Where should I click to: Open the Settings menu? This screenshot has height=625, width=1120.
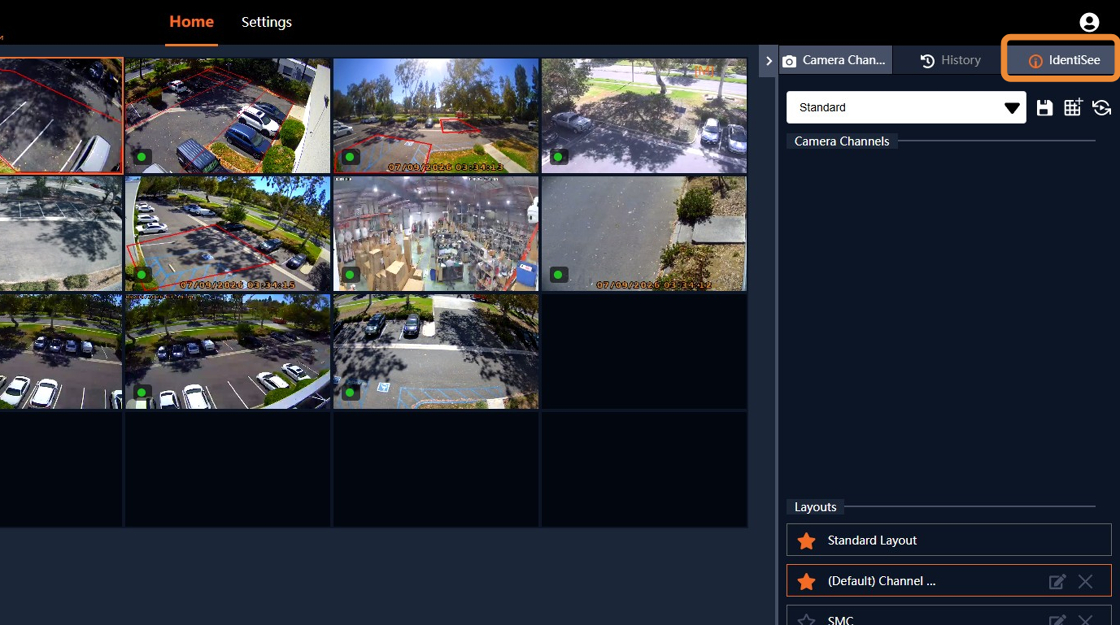pos(266,22)
